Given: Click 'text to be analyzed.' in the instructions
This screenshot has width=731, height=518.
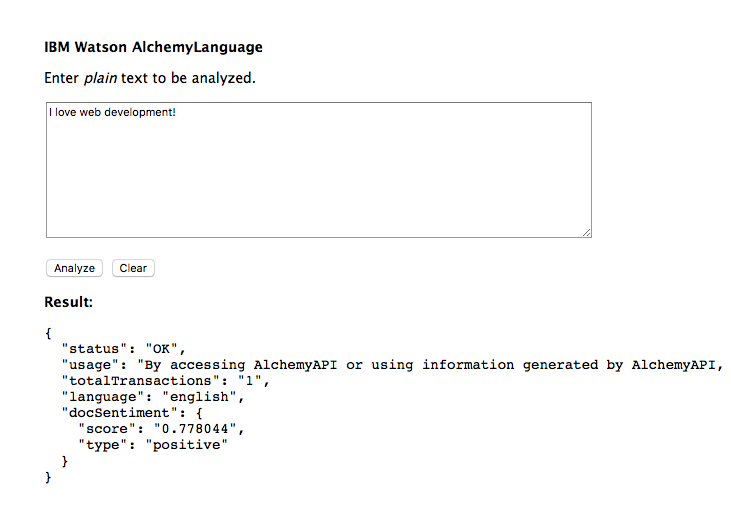Looking at the screenshot, I should (x=188, y=78).
